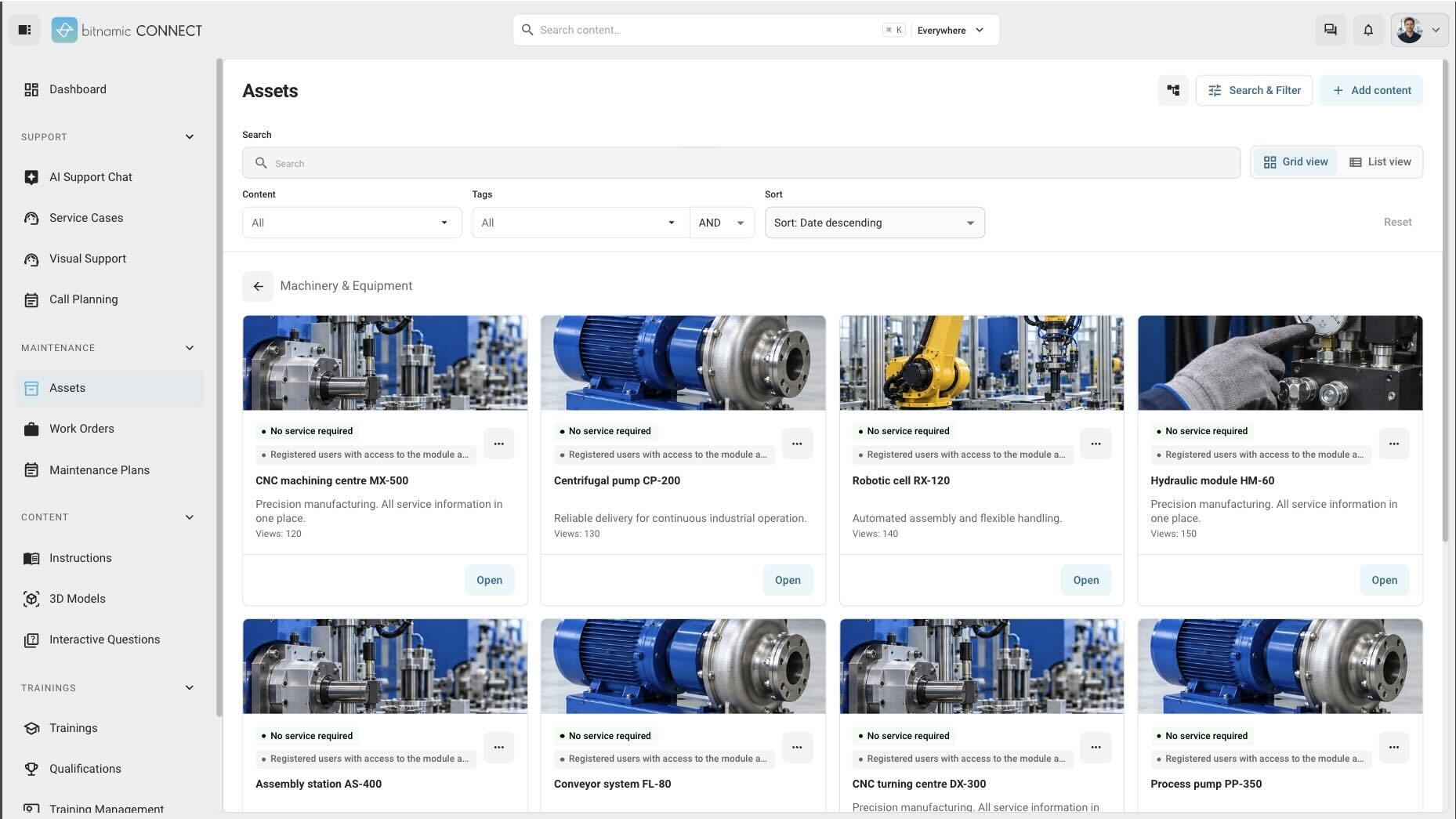Go to AI Support Chat
Viewport: 1456px width, 819px height.
click(110, 177)
